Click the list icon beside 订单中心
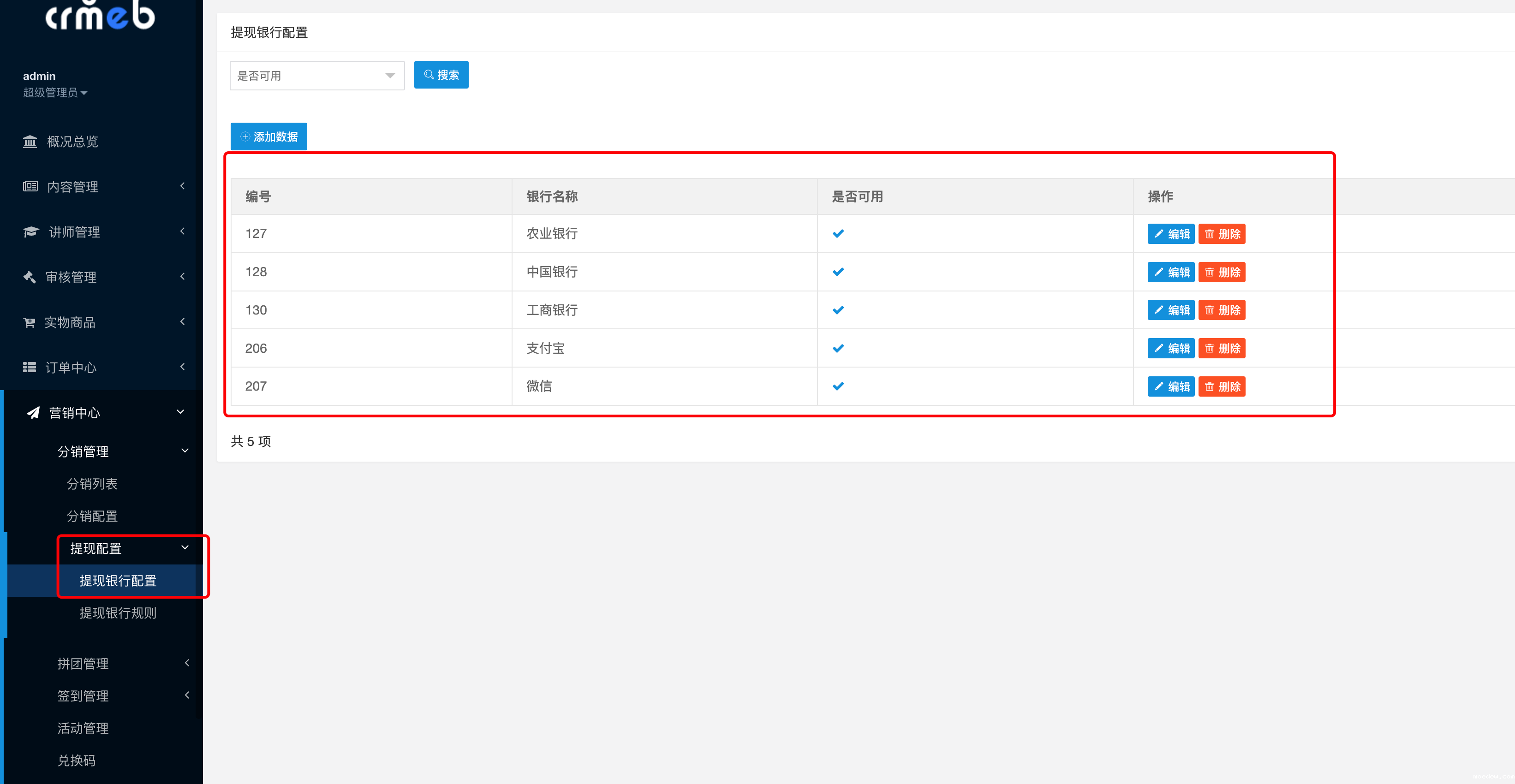1515x784 pixels. tap(30, 367)
